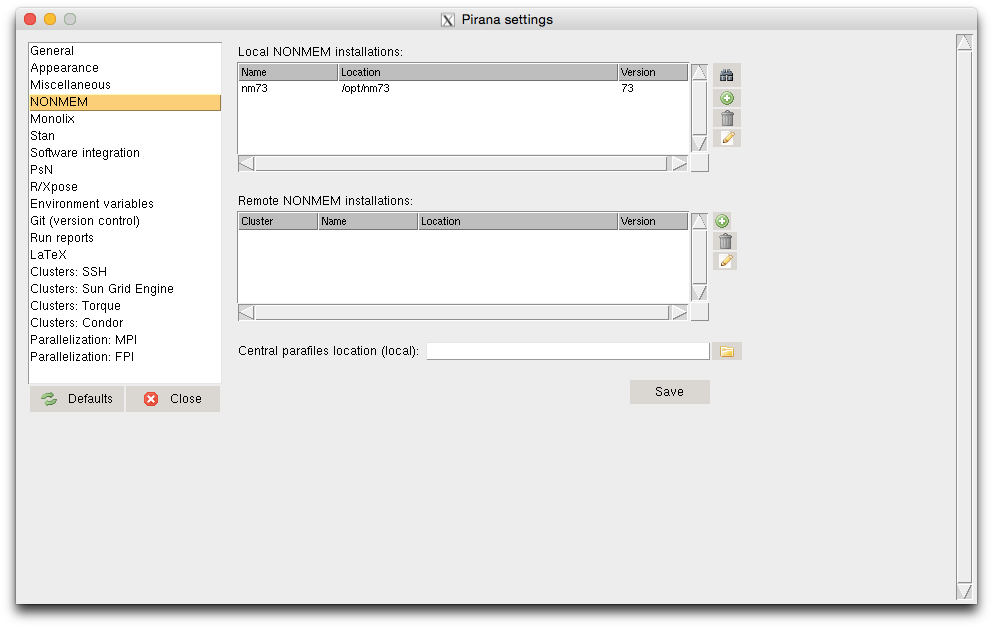Close the settings with Close button

tap(173, 399)
